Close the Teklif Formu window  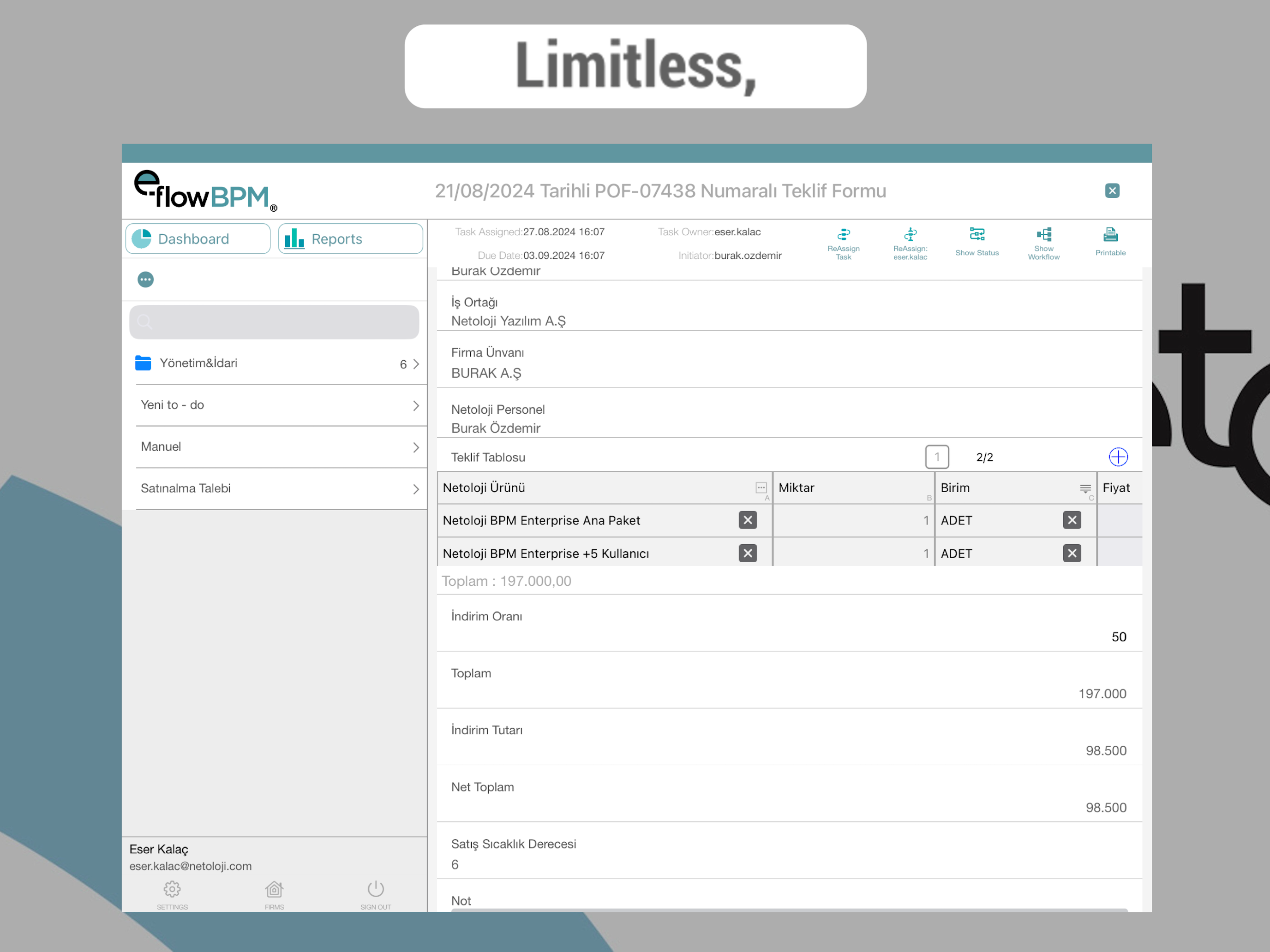coord(1112,190)
